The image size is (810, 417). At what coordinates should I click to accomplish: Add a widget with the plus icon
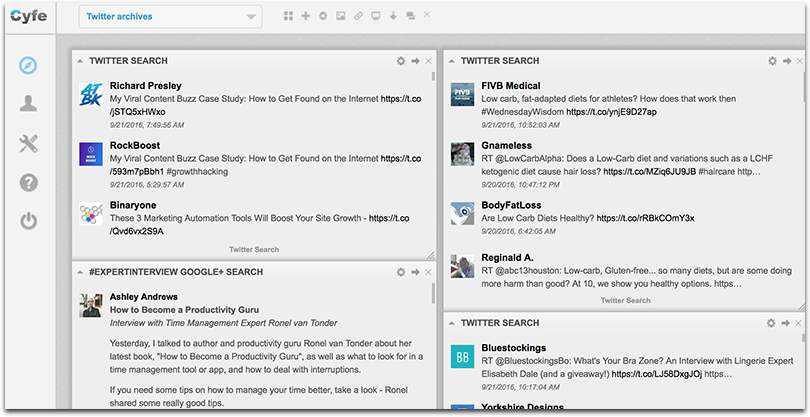click(x=306, y=16)
